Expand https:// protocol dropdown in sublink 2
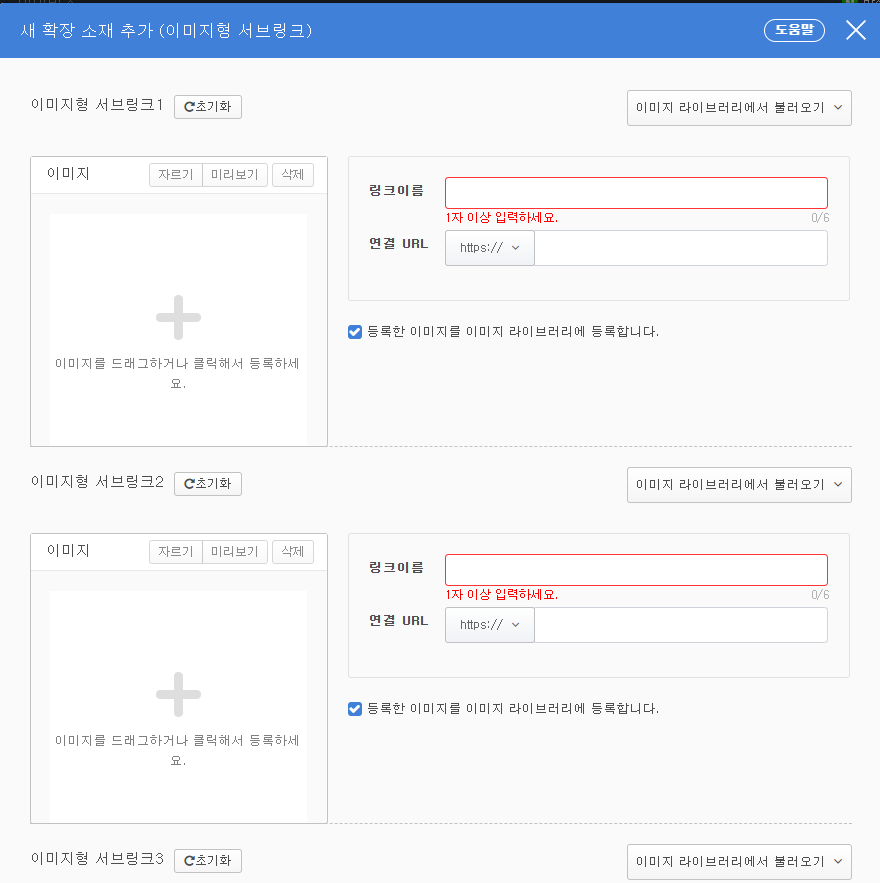The width and height of the screenshot is (880, 883). [489, 625]
